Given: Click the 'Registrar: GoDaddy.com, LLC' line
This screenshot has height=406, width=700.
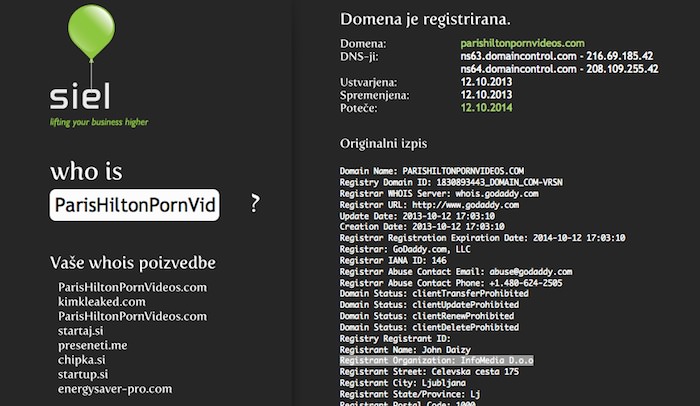Looking at the screenshot, I should click(405, 249).
